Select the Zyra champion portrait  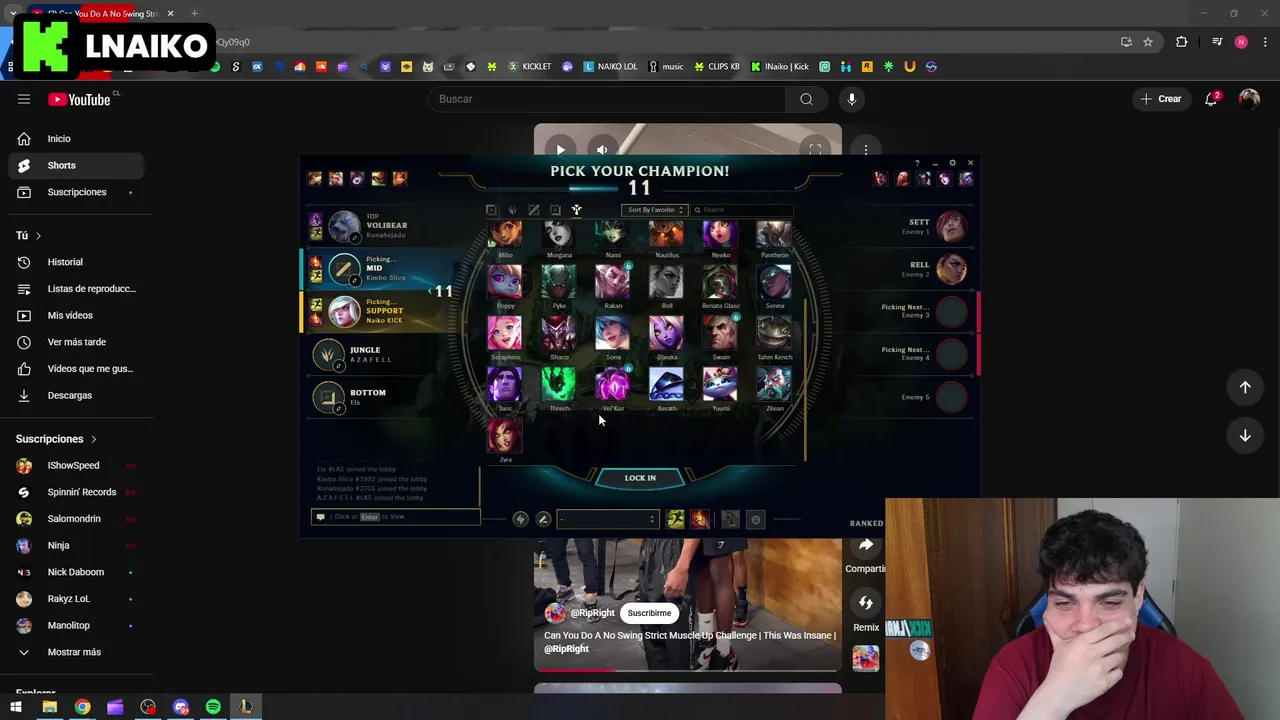click(505, 436)
